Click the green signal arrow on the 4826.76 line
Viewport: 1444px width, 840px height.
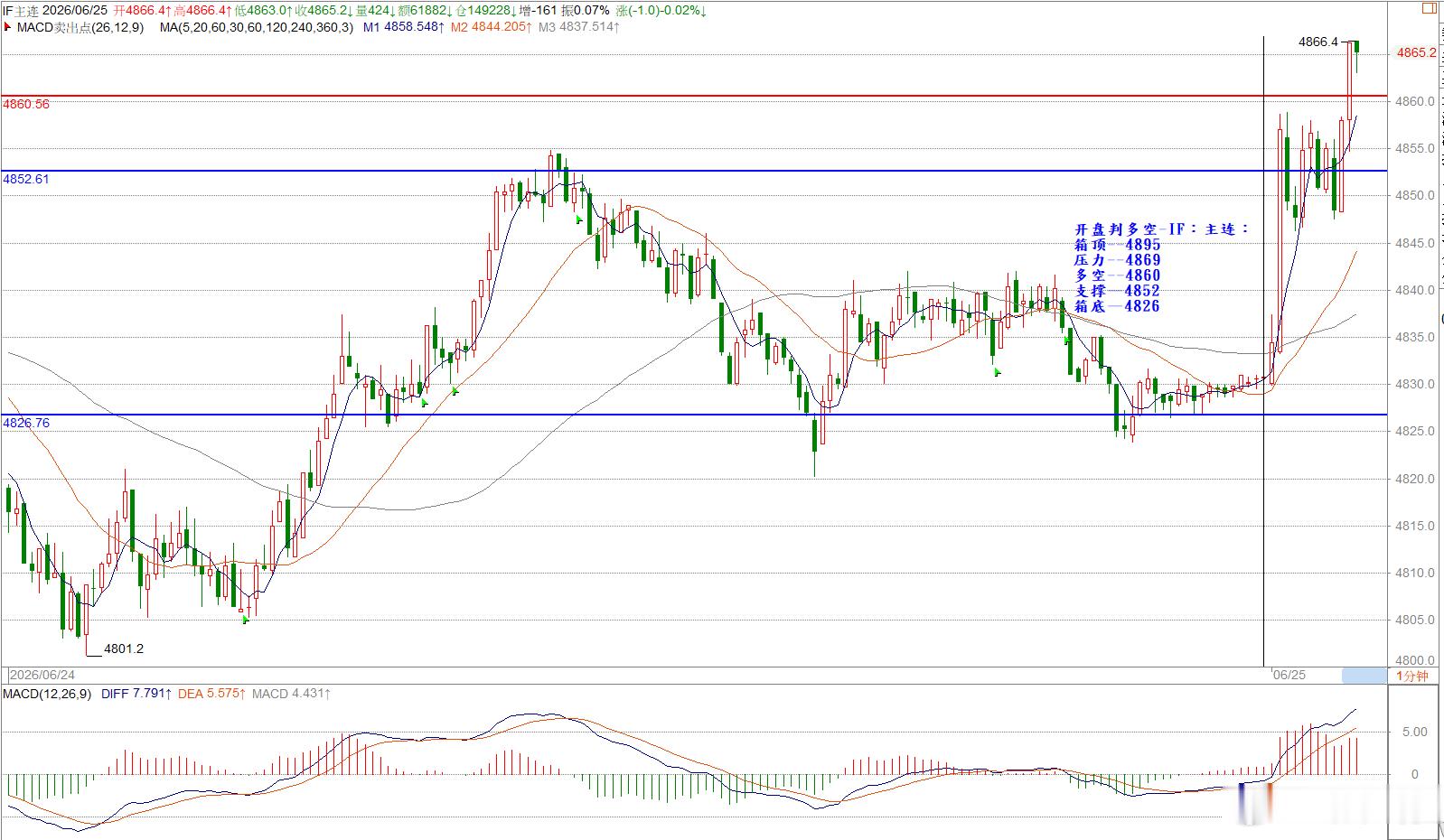[x=425, y=402]
